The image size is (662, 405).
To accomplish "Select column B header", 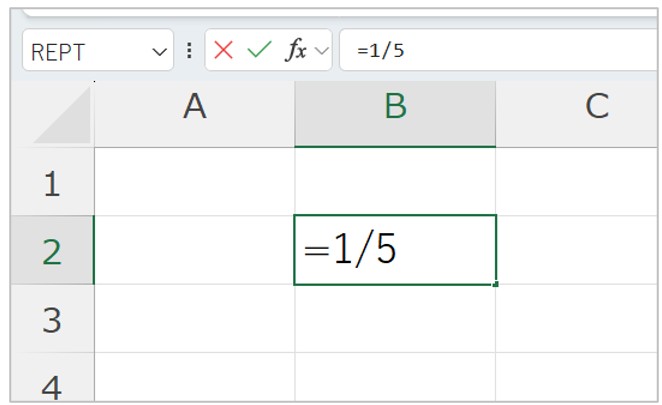I will tap(395, 114).
